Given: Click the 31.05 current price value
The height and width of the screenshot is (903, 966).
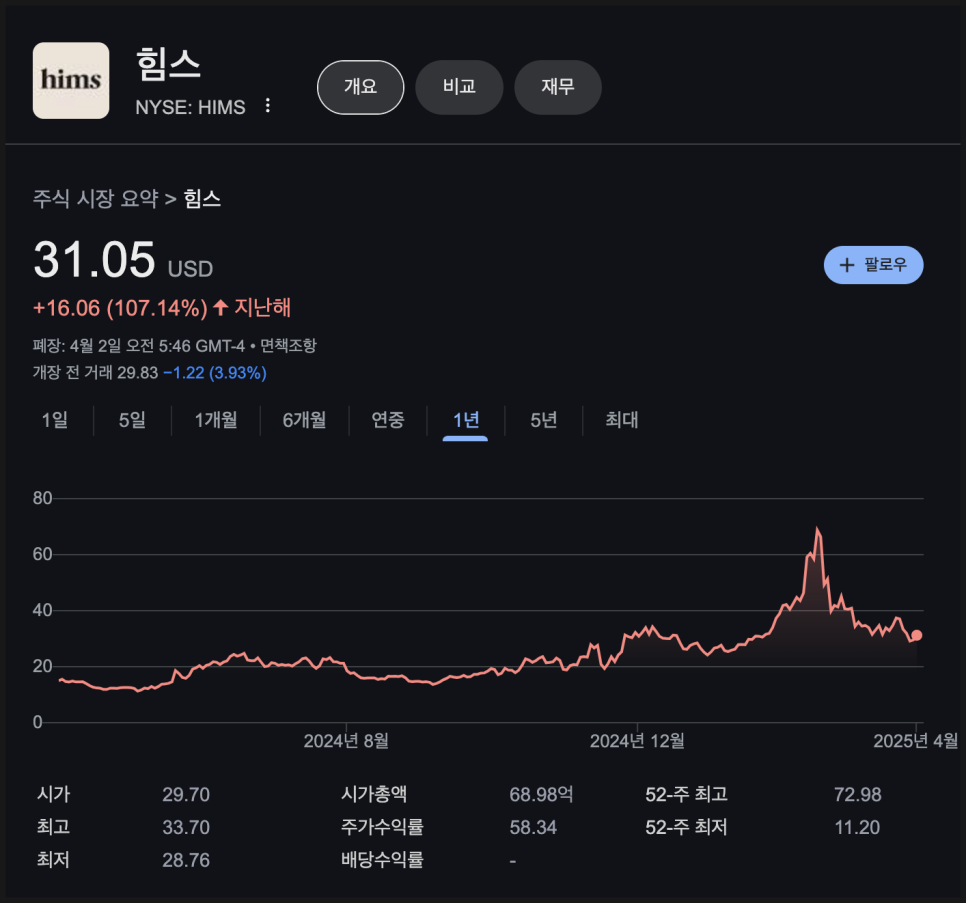Looking at the screenshot, I should pyautogui.click(x=94, y=260).
